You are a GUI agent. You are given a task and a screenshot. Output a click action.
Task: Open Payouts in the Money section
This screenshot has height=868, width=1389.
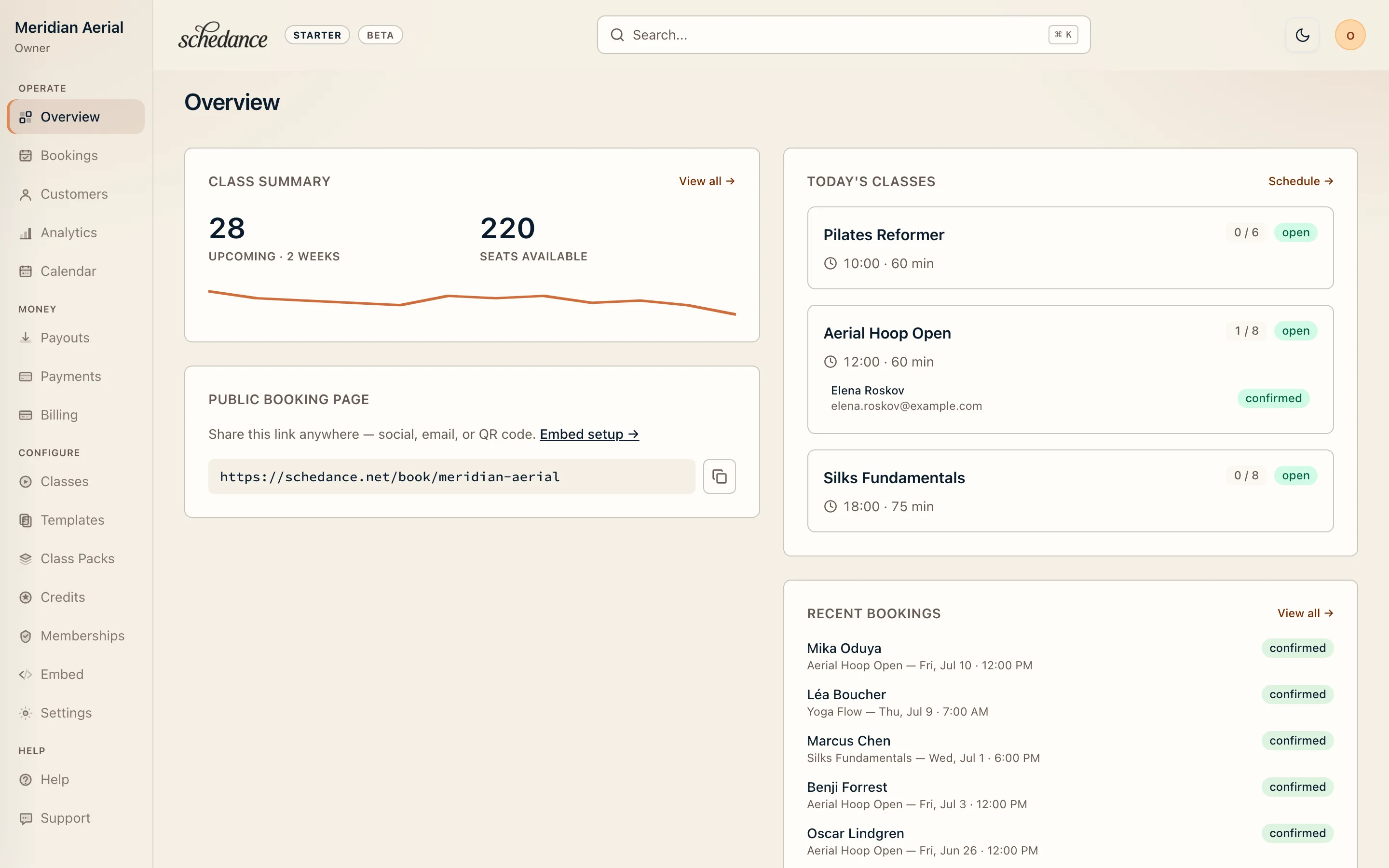76,338
